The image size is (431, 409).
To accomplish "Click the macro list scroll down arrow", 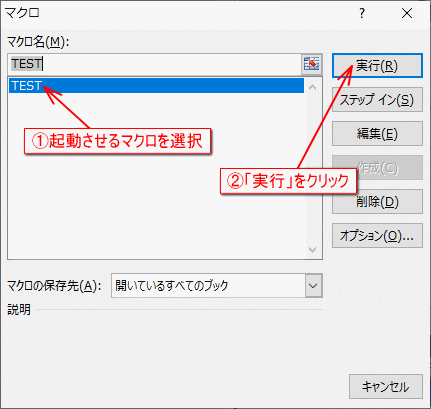I will [x=312, y=250].
